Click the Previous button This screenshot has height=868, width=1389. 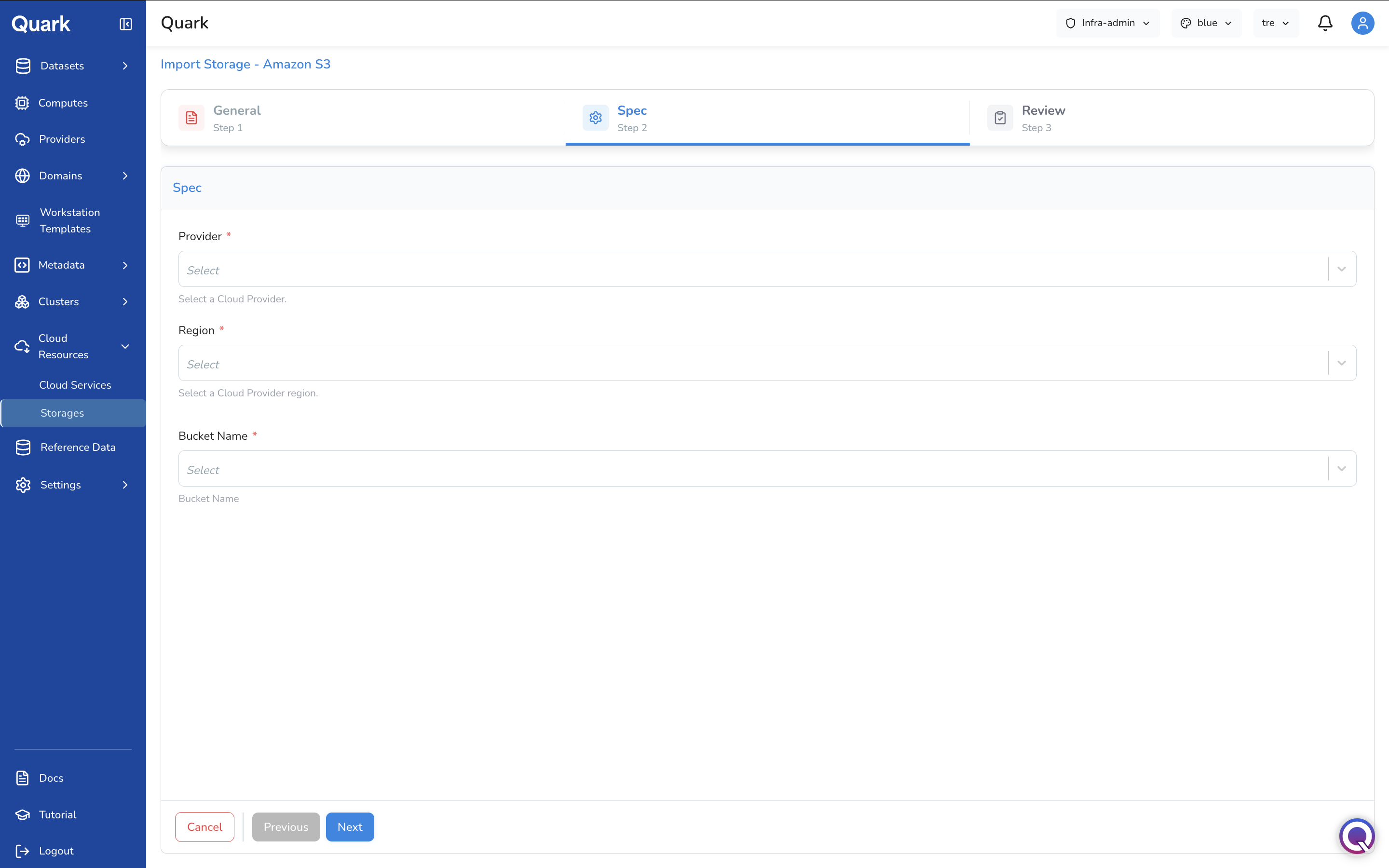[286, 827]
